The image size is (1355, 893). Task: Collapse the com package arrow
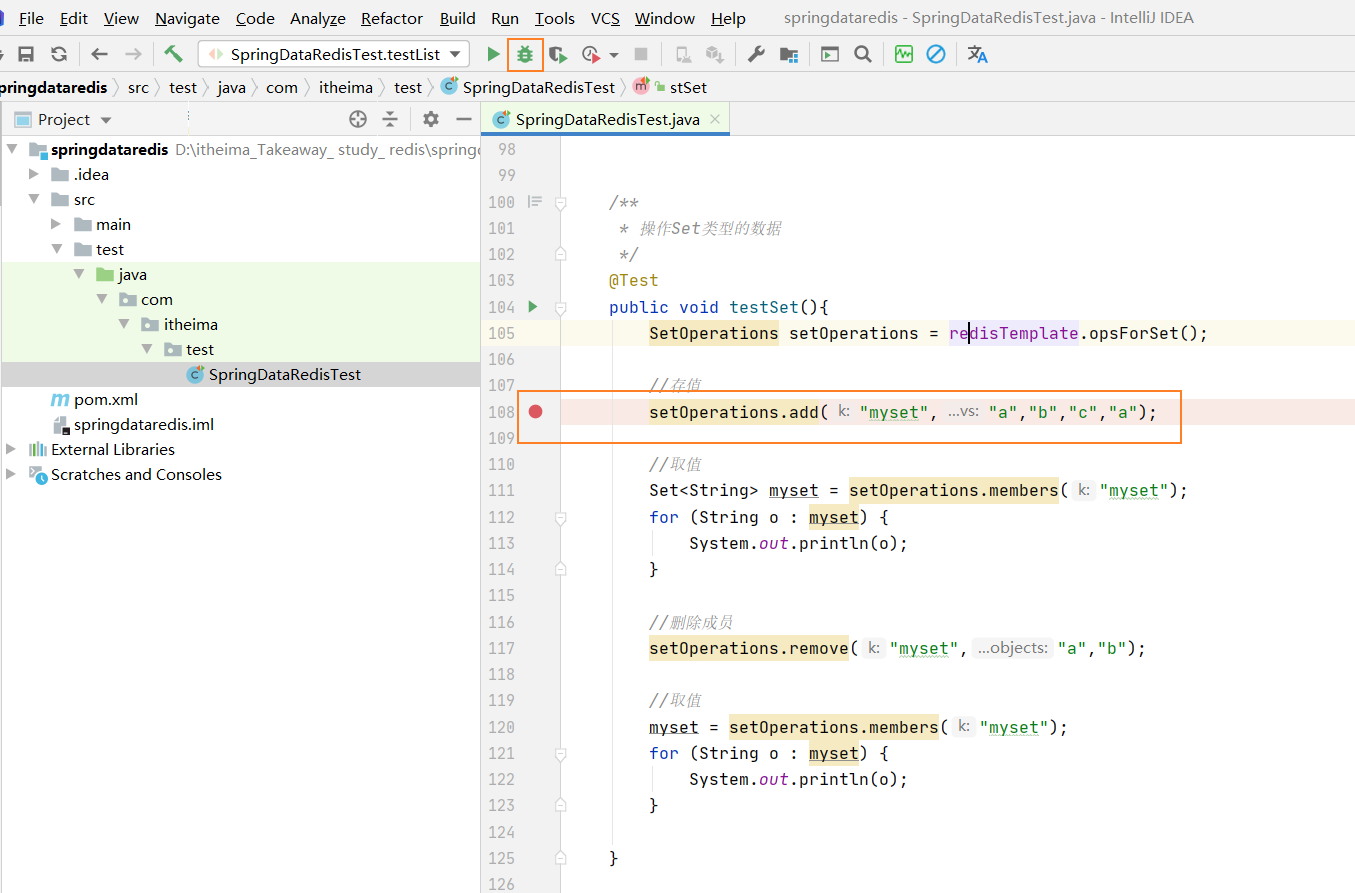click(102, 299)
